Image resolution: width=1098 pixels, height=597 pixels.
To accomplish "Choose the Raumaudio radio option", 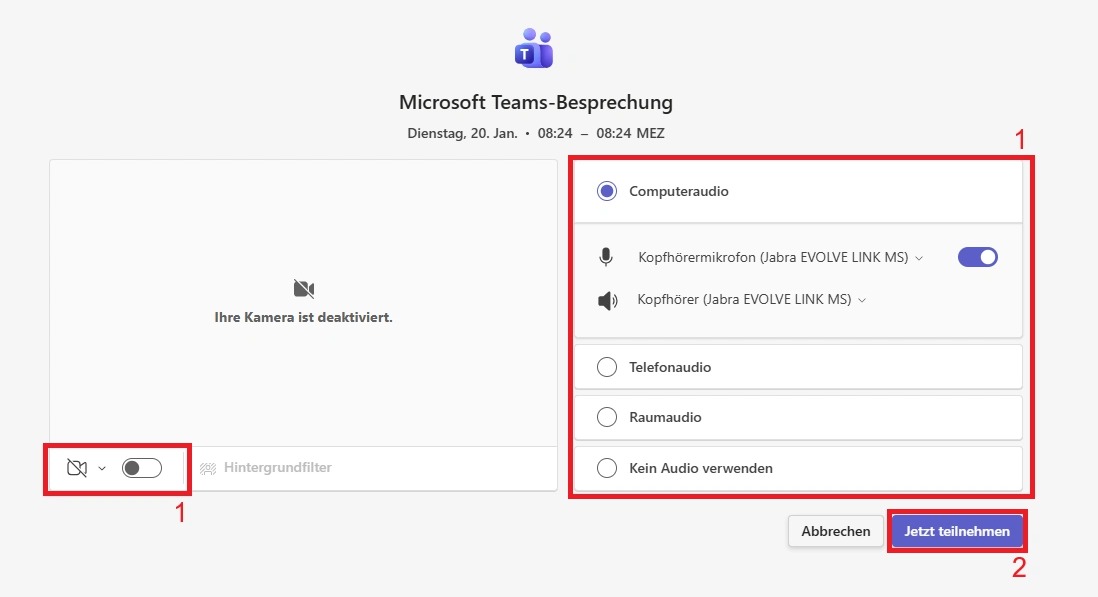I will click(x=607, y=417).
